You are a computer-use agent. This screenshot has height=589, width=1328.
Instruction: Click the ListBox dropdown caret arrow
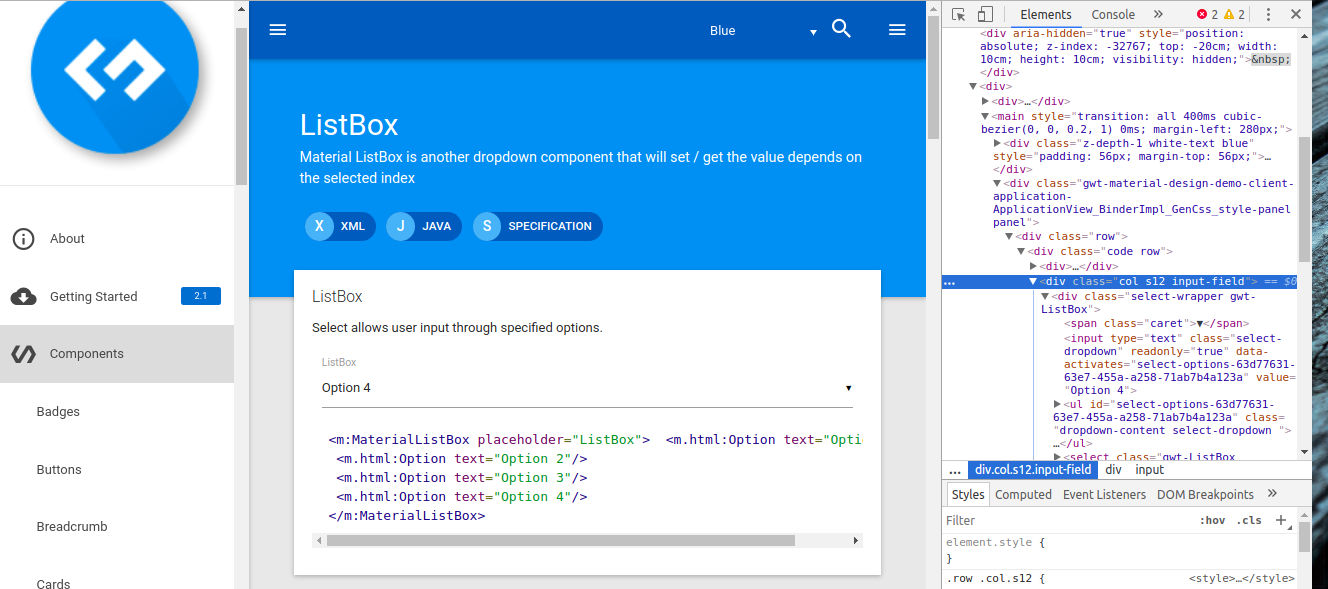click(848, 388)
